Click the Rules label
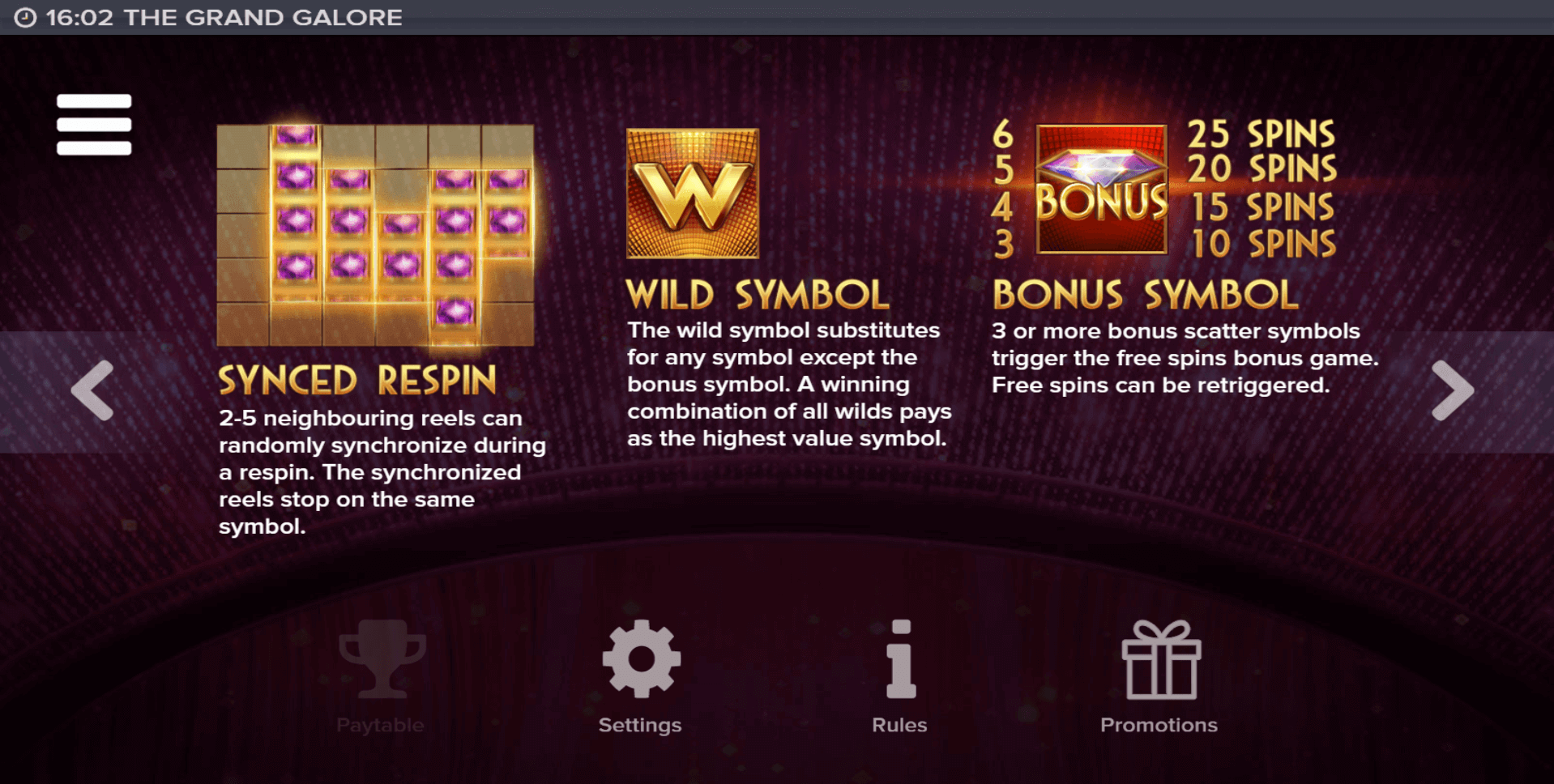Screen dimensions: 1554x784 [899, 725]
